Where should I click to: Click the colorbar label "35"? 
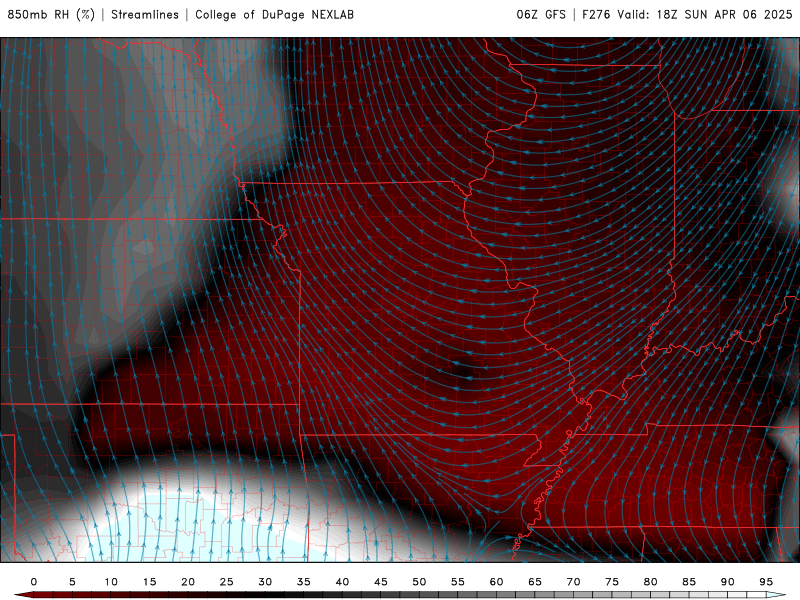coord(304,582)
